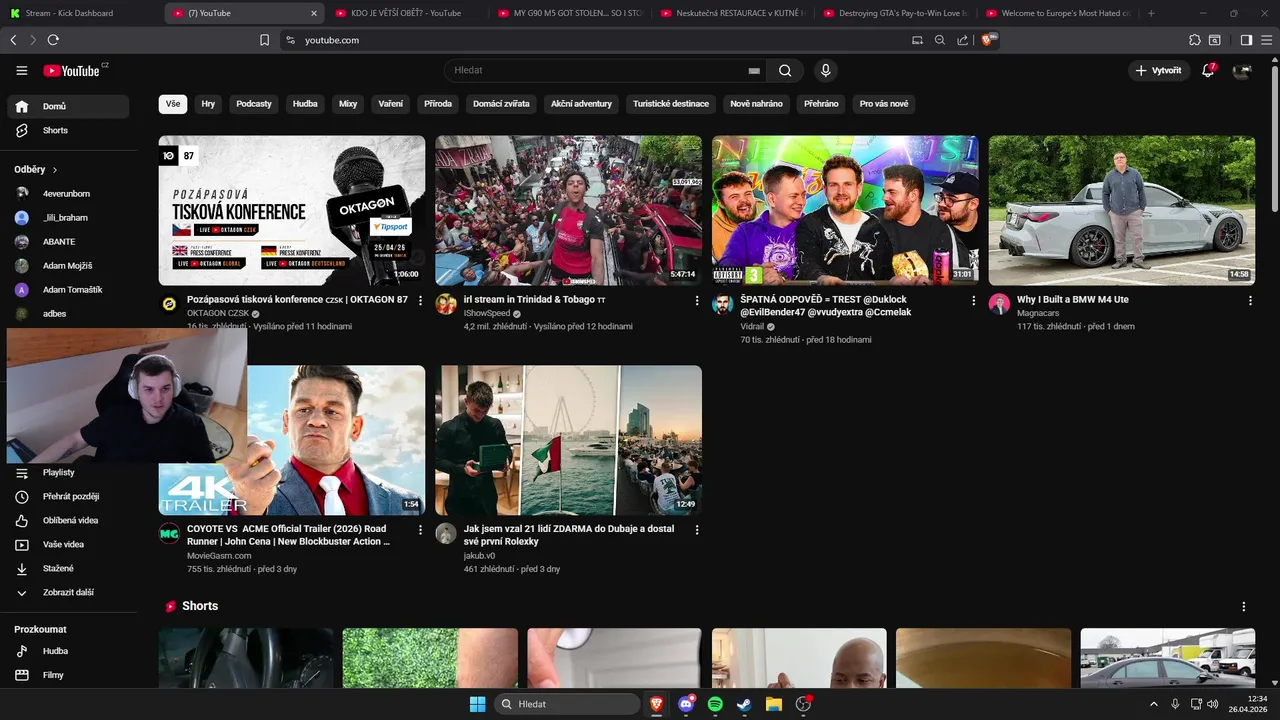1280x720 pixels.
Task: Reload the page
Action: click(53, 40)
